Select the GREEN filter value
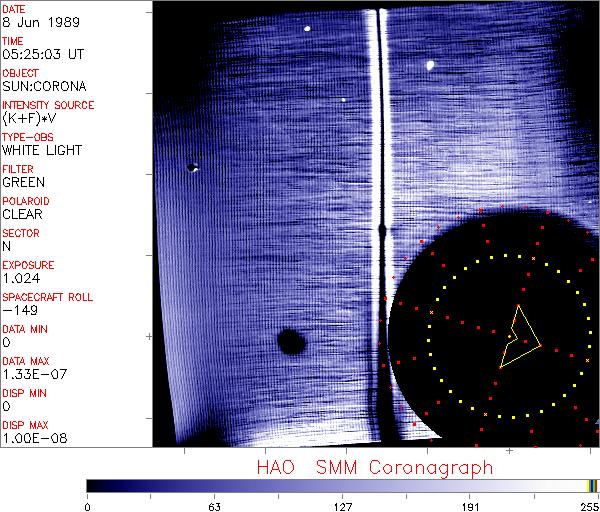600x512 pixels. [23, 182]
